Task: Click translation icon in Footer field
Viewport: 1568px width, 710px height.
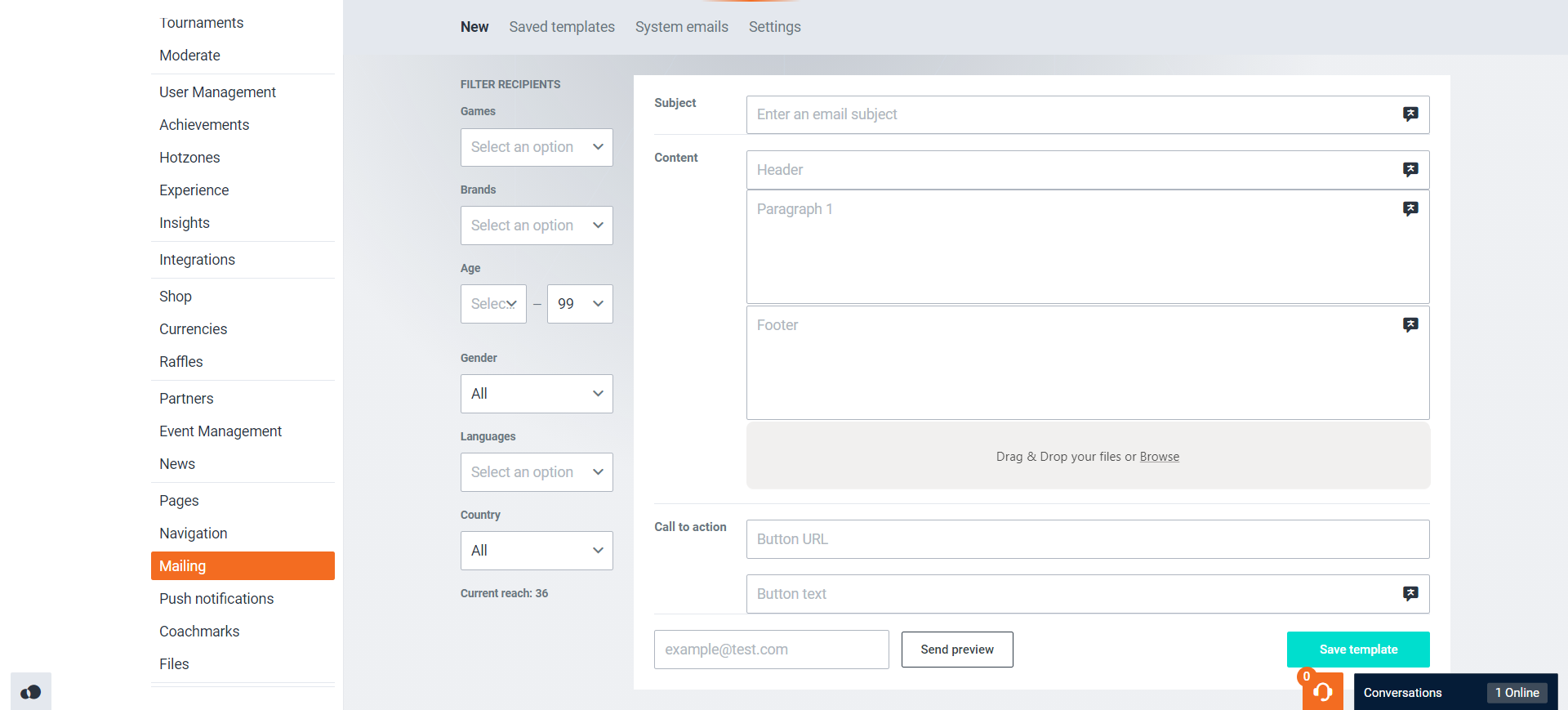Action: [x=1410, y=325]
